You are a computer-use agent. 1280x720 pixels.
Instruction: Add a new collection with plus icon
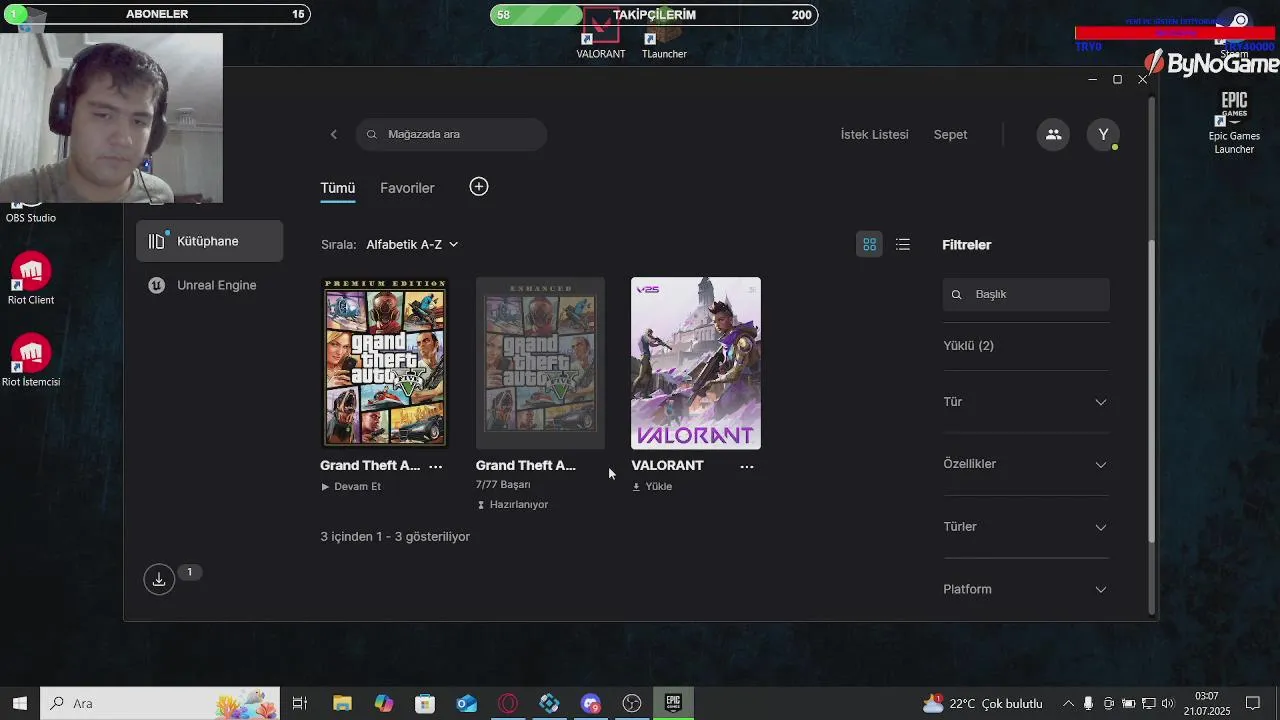pyautogui.click(x=479, y=187)
